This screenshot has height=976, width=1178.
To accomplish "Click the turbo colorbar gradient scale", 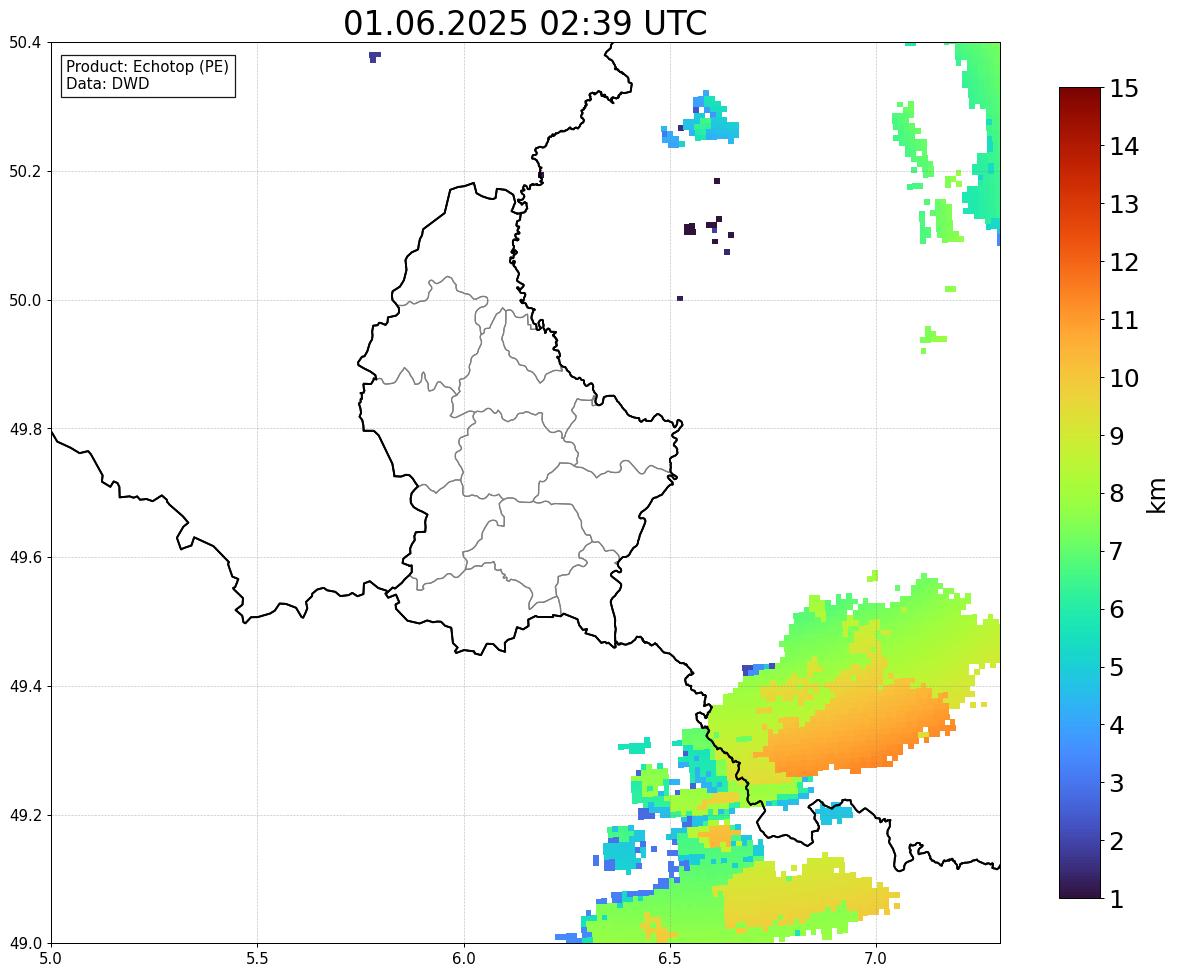I will (1080, 493).
